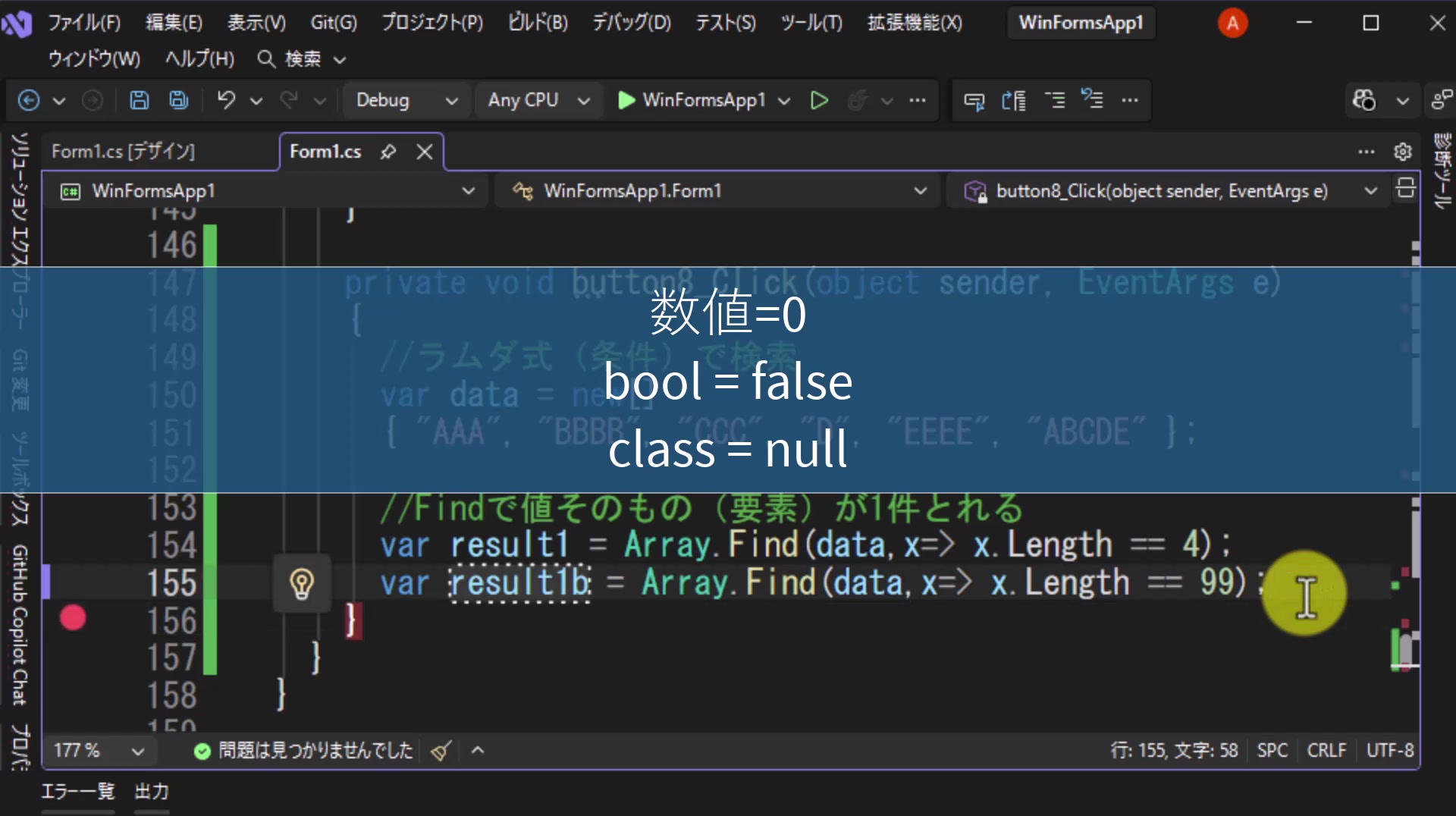Expand the WinFormsApp1 project scope dropdown
1456x816 pixels.
(469, 191)
